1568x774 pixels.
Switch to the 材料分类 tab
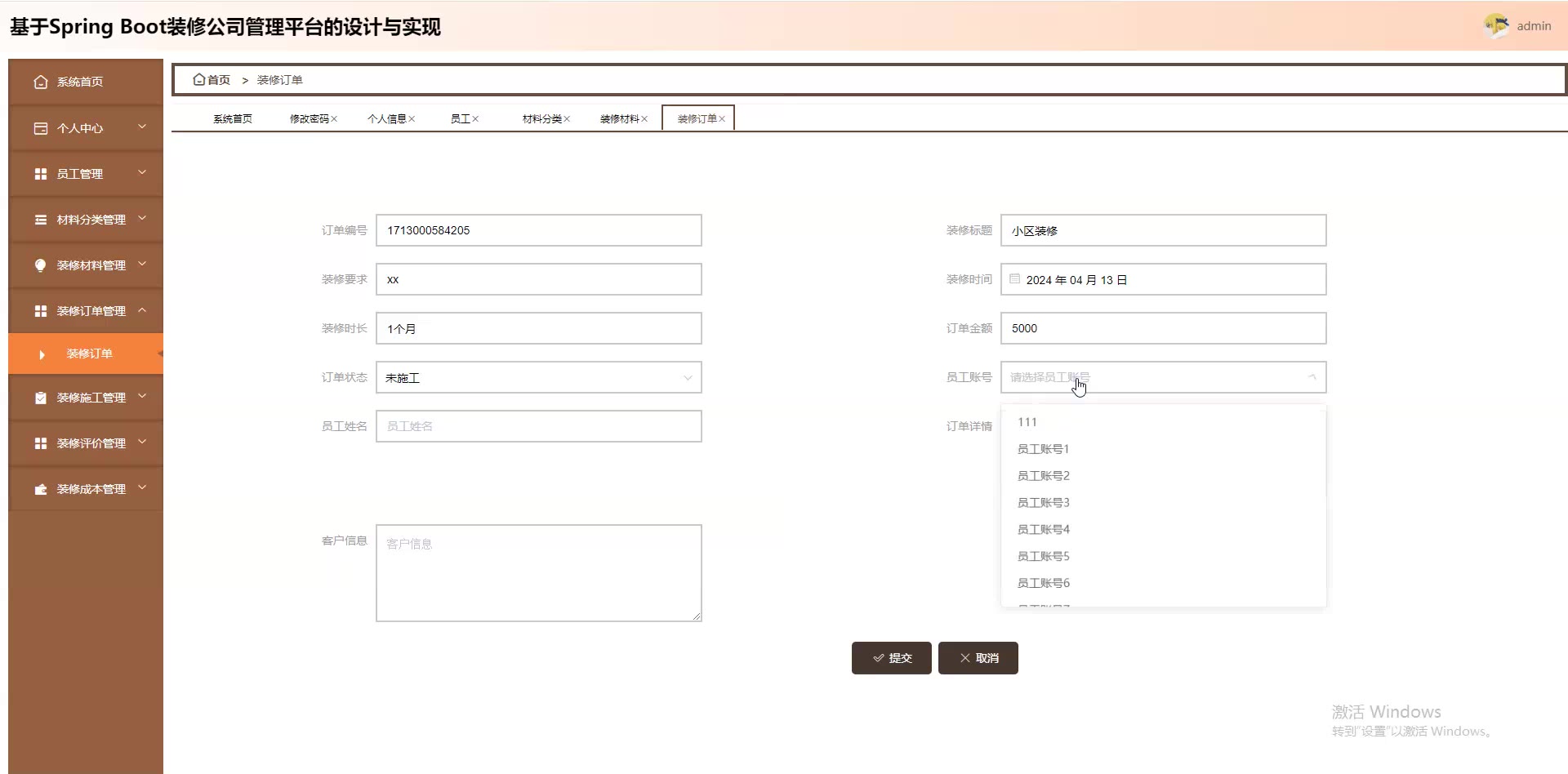tap(541, 119)
